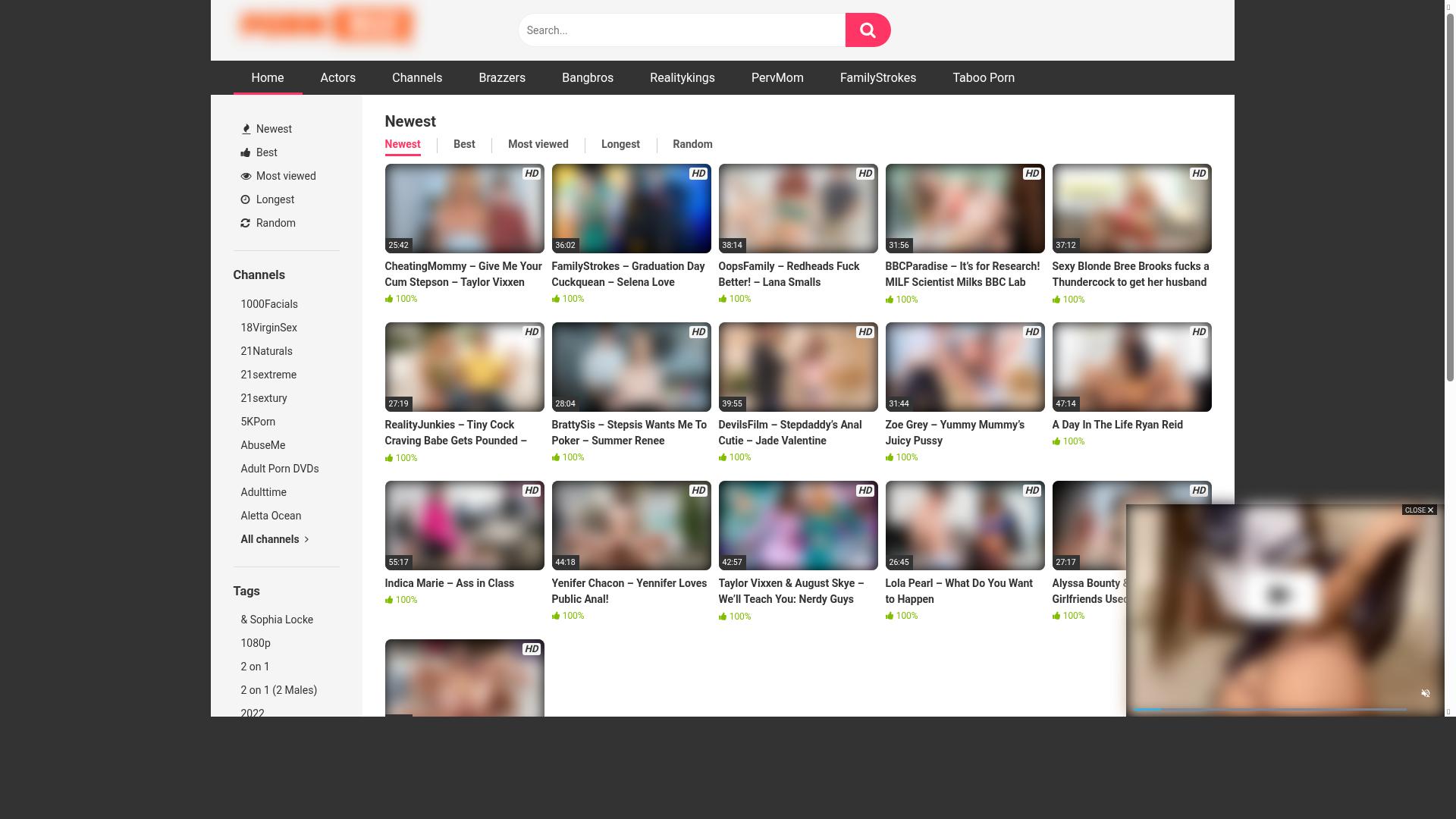Click the 21Naturals channel link
The width and height of the screenshot is (1456, 819).
pos(266,351)
